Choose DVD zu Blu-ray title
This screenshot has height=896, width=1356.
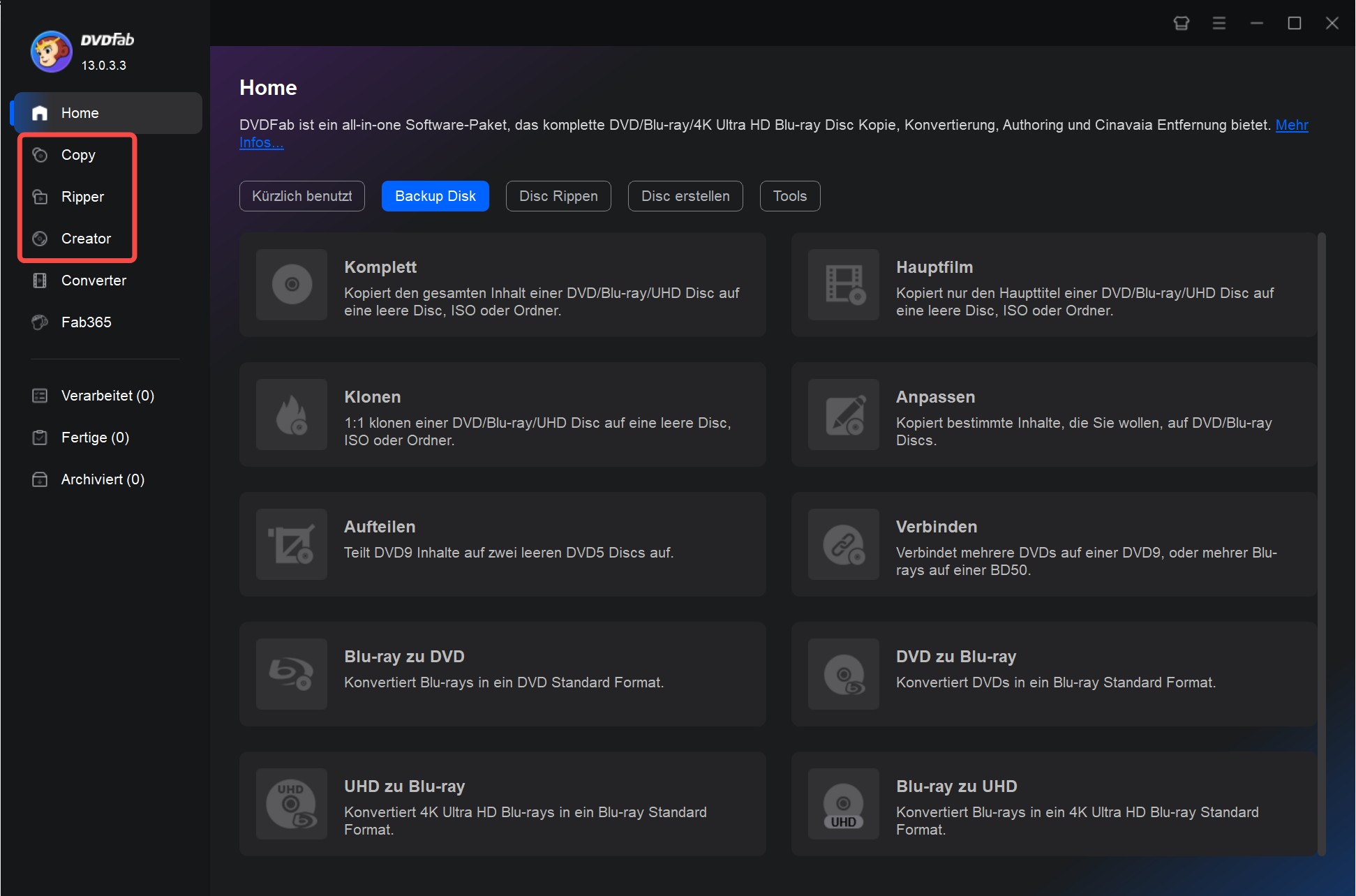pos(956,657)
